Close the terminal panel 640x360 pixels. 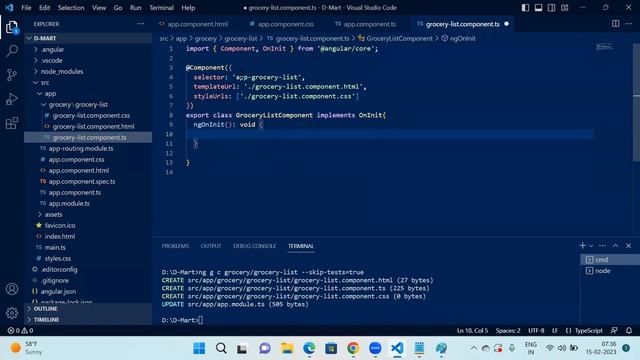point(629,246)
